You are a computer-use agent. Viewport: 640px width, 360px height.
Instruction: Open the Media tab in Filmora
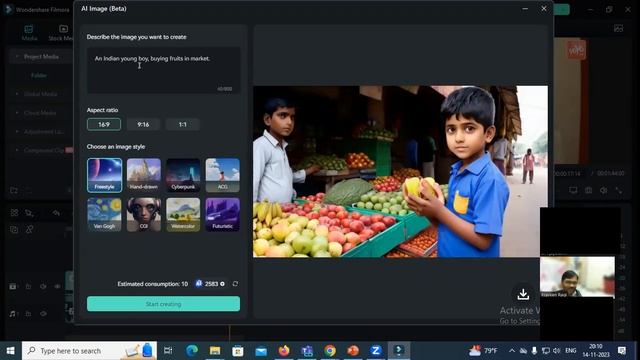[29, 33]
